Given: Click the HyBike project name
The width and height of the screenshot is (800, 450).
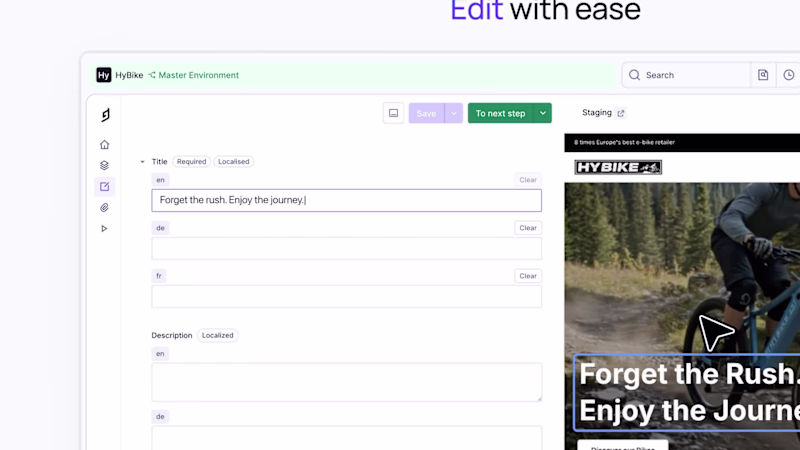Looking at the screenshot, I should [129, 75].
